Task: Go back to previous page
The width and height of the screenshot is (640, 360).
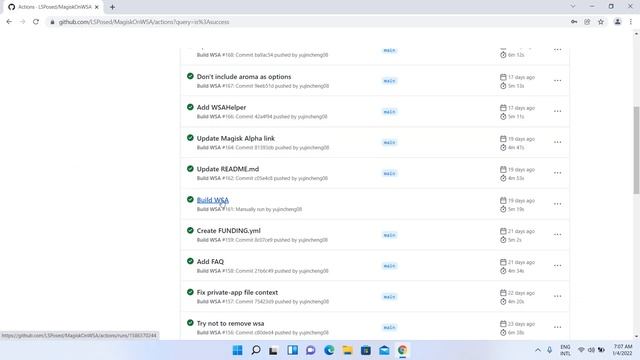Action: click(9, 22)
